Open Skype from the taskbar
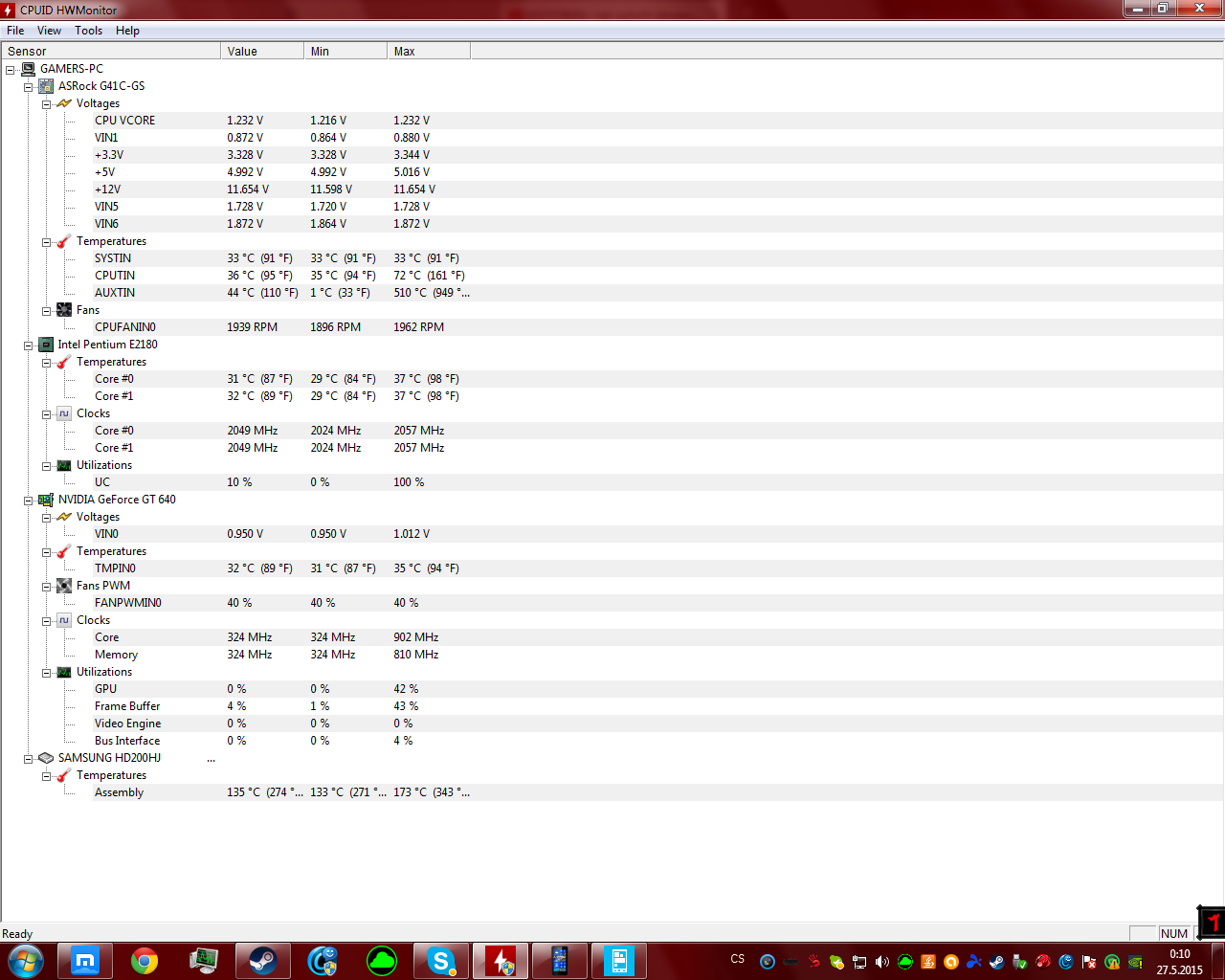This screenshot has width=1225, height=980. (441, 961)
